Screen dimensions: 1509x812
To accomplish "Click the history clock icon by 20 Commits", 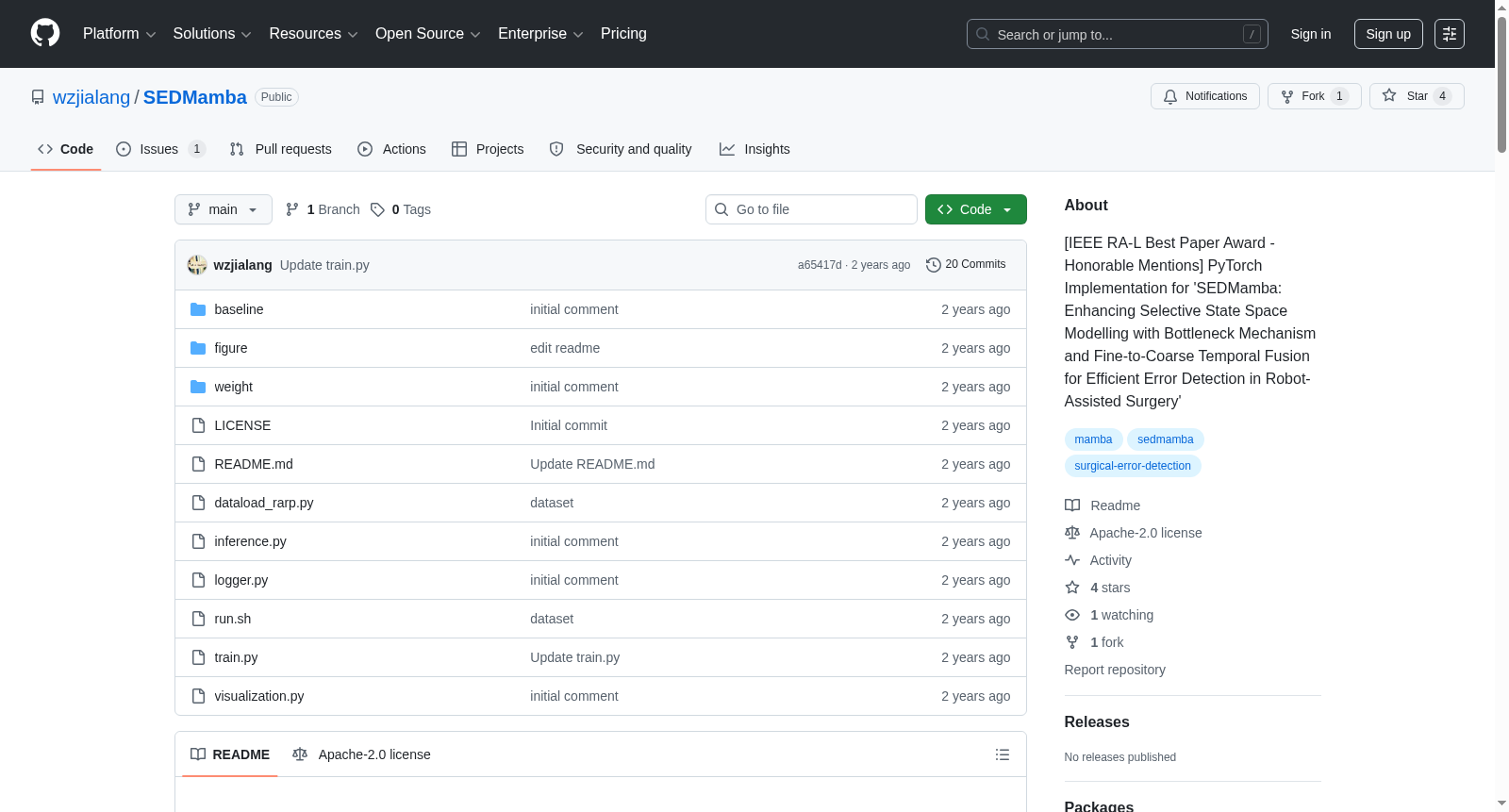I will [x=934, y=265].
